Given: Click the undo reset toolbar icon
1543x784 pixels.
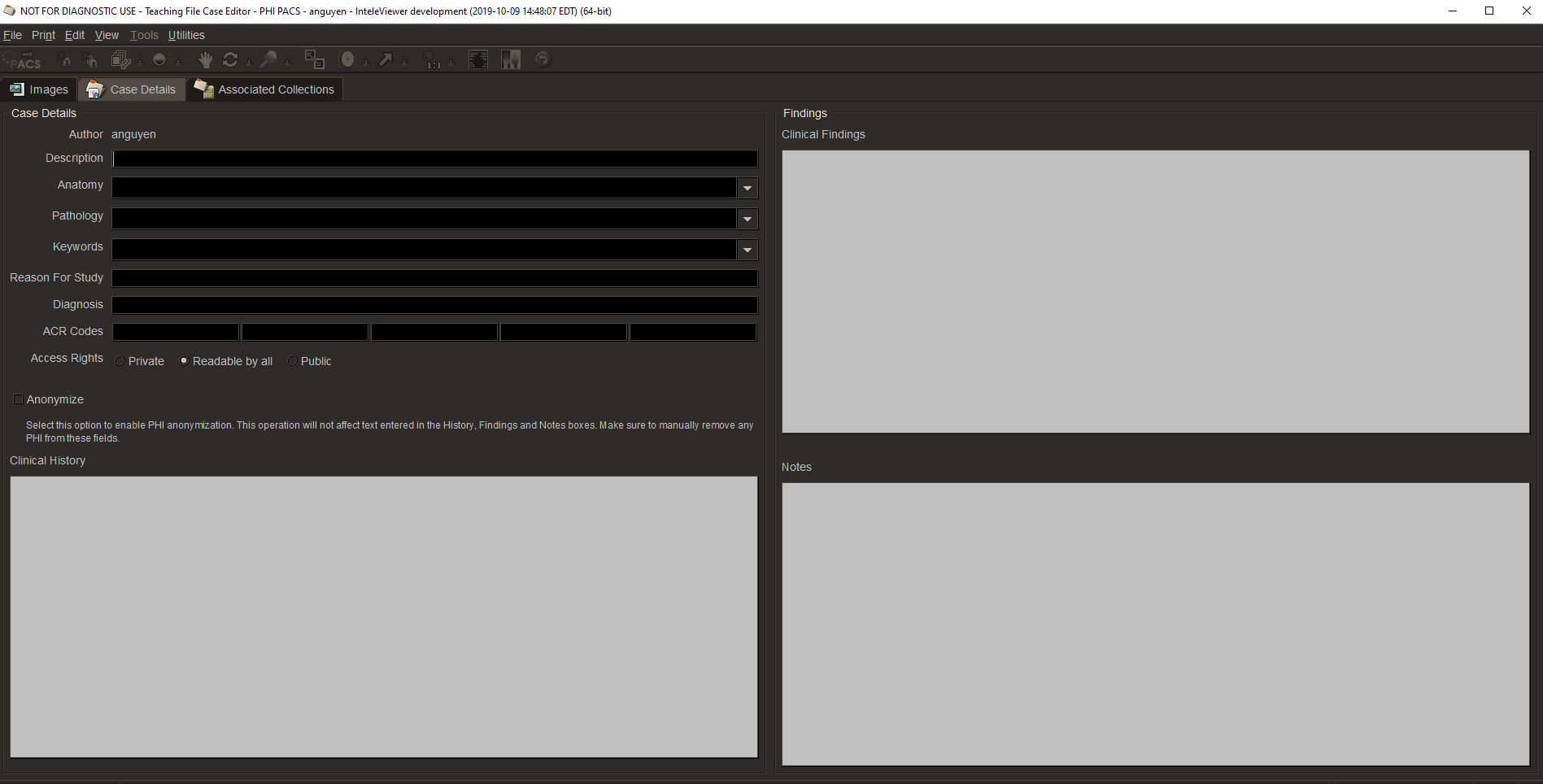Looking at the screenshot, I should (x=543, y=59).
